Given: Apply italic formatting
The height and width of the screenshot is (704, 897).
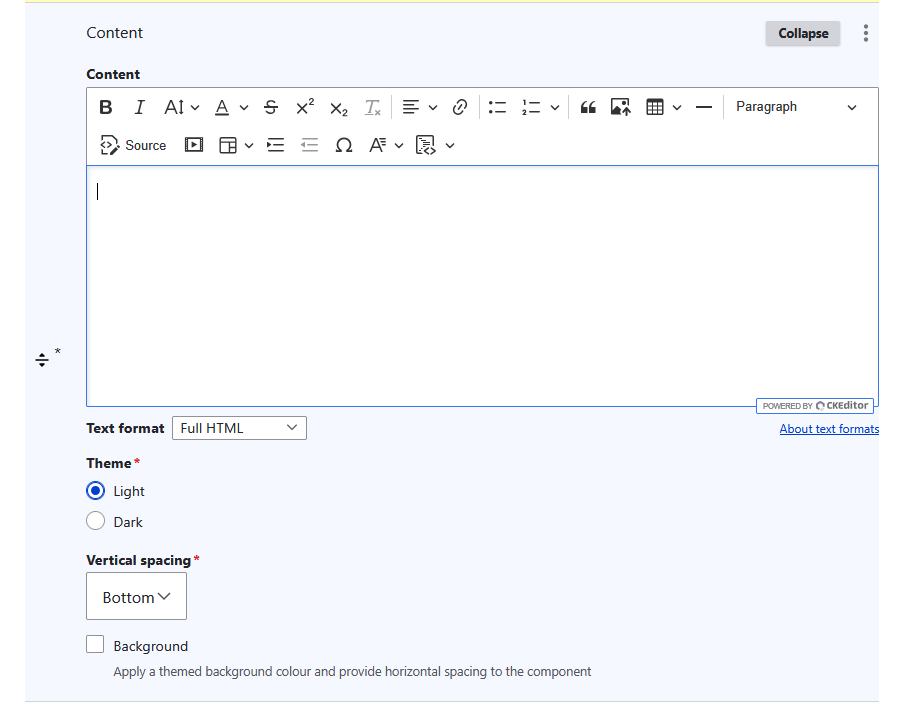Looking at the screenshot, I should tap(139, 107).
